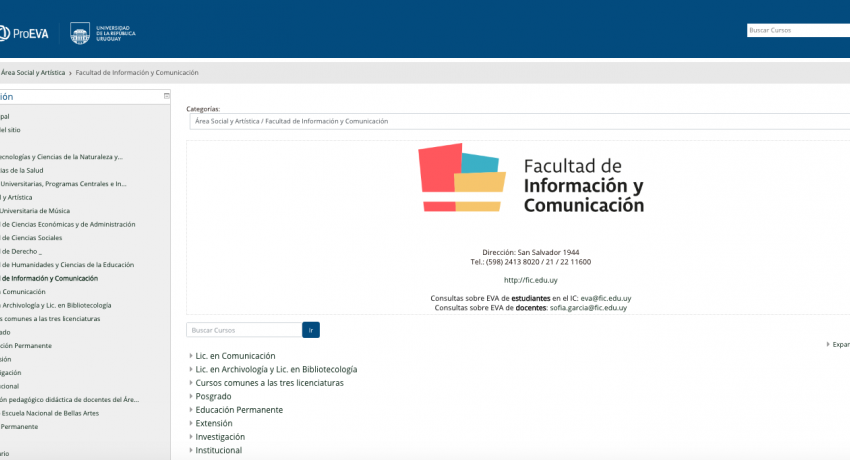Image resolution: width=850 pixels, height=460 pixels.
Task: Open the http://fic.edu.uy website link
Action: point(531,280)
